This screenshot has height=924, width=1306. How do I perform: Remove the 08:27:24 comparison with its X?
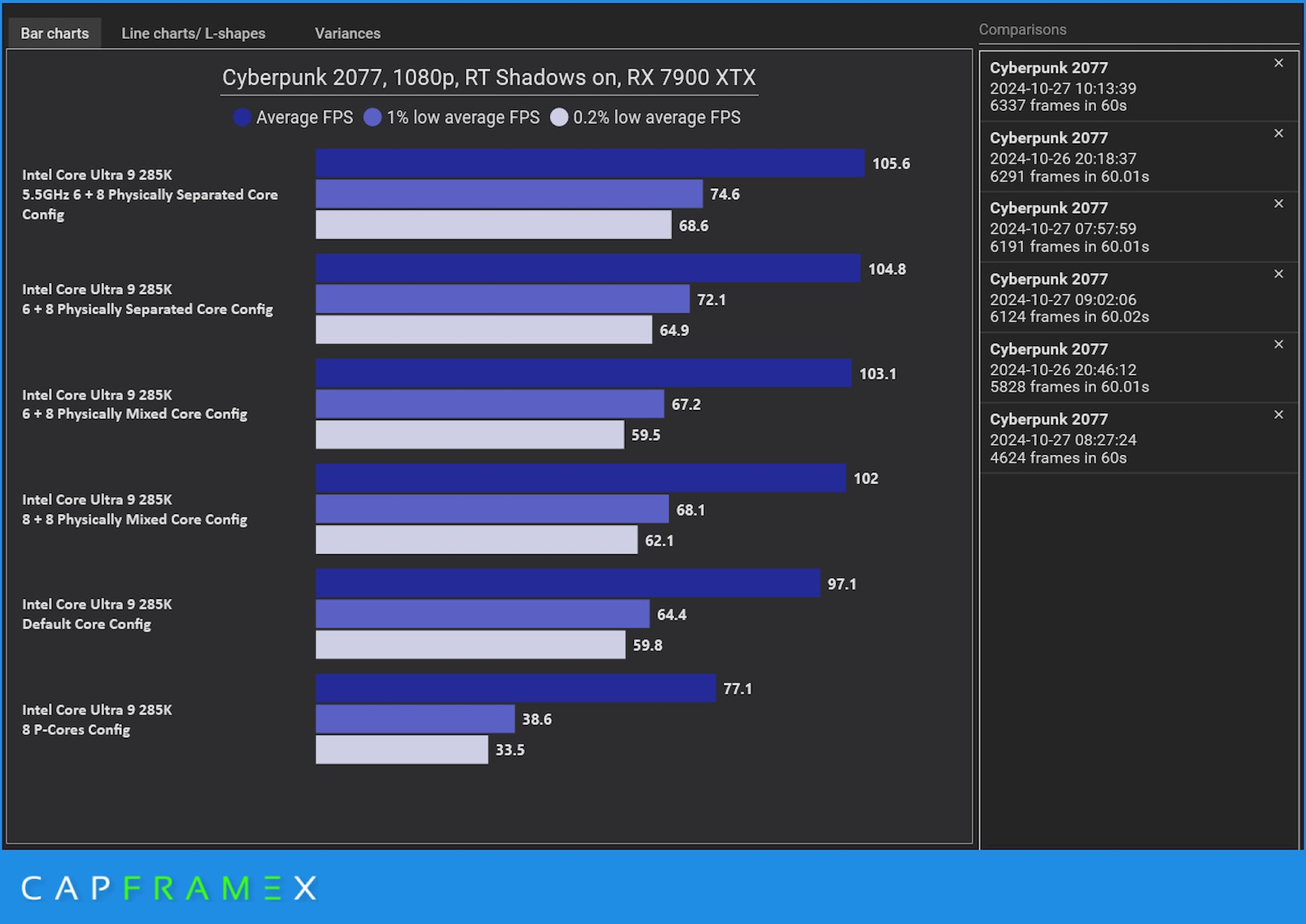[1279, 415]
